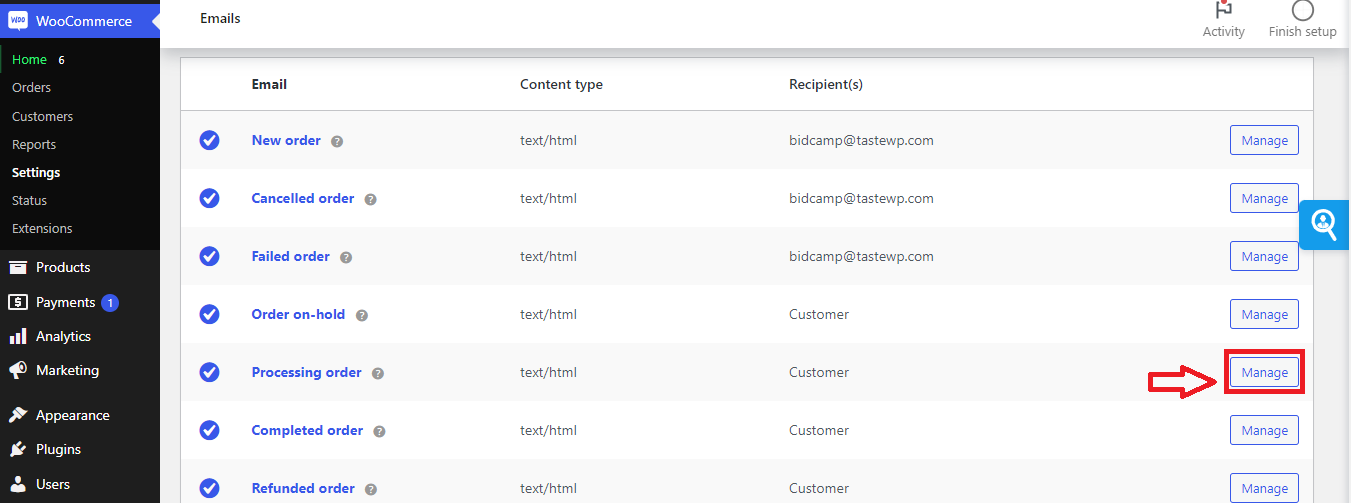Open the Analytics menu label

(63, 336)
